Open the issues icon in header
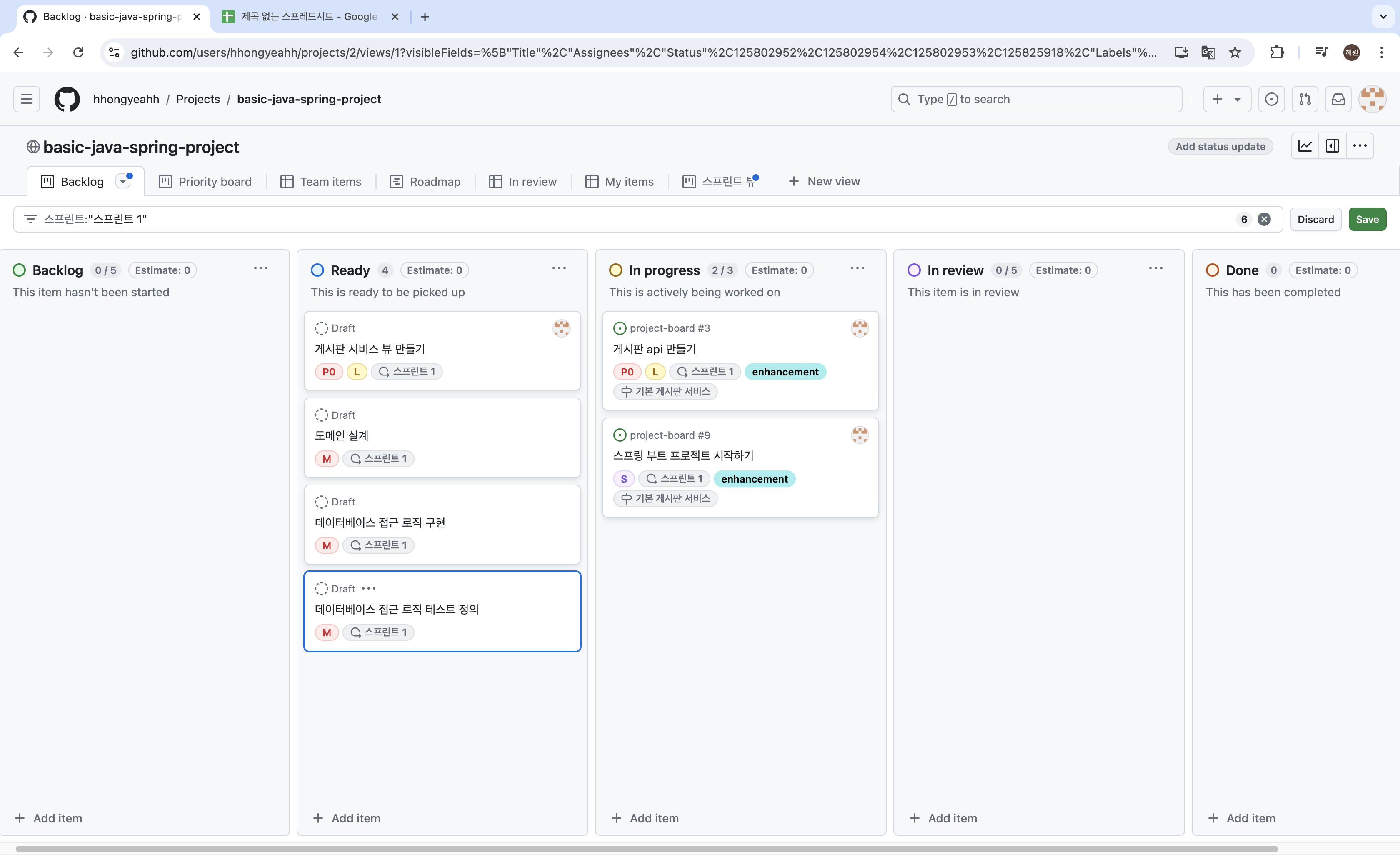The width and height of the screenshot is (1400, 855). [1271, 100]
